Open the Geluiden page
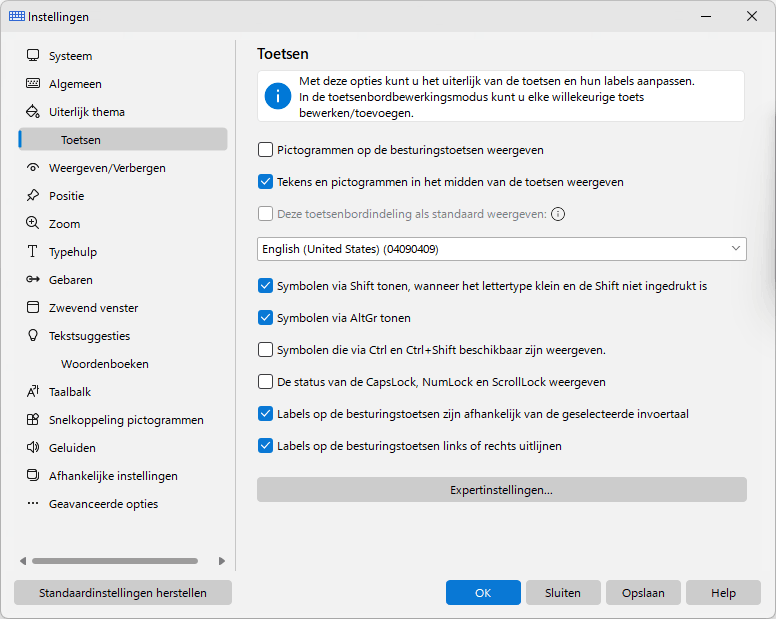The image size is (776, 619). tap(123, 447)
